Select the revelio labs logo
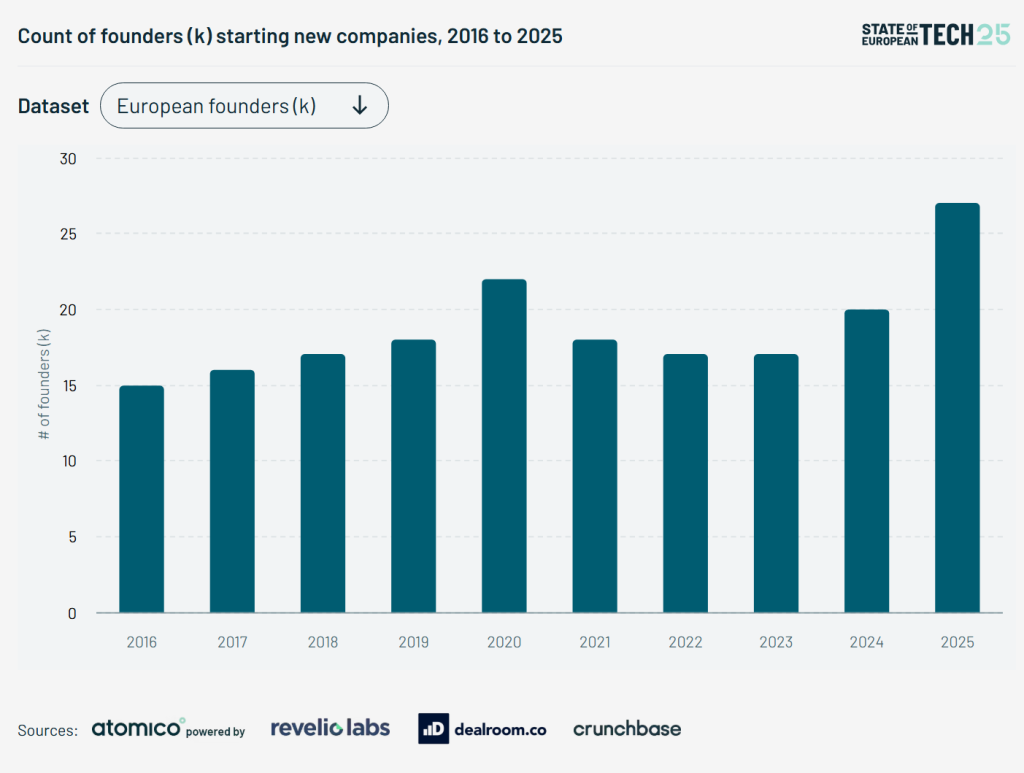The image size is (1024, 773). [x=330, y=728]
